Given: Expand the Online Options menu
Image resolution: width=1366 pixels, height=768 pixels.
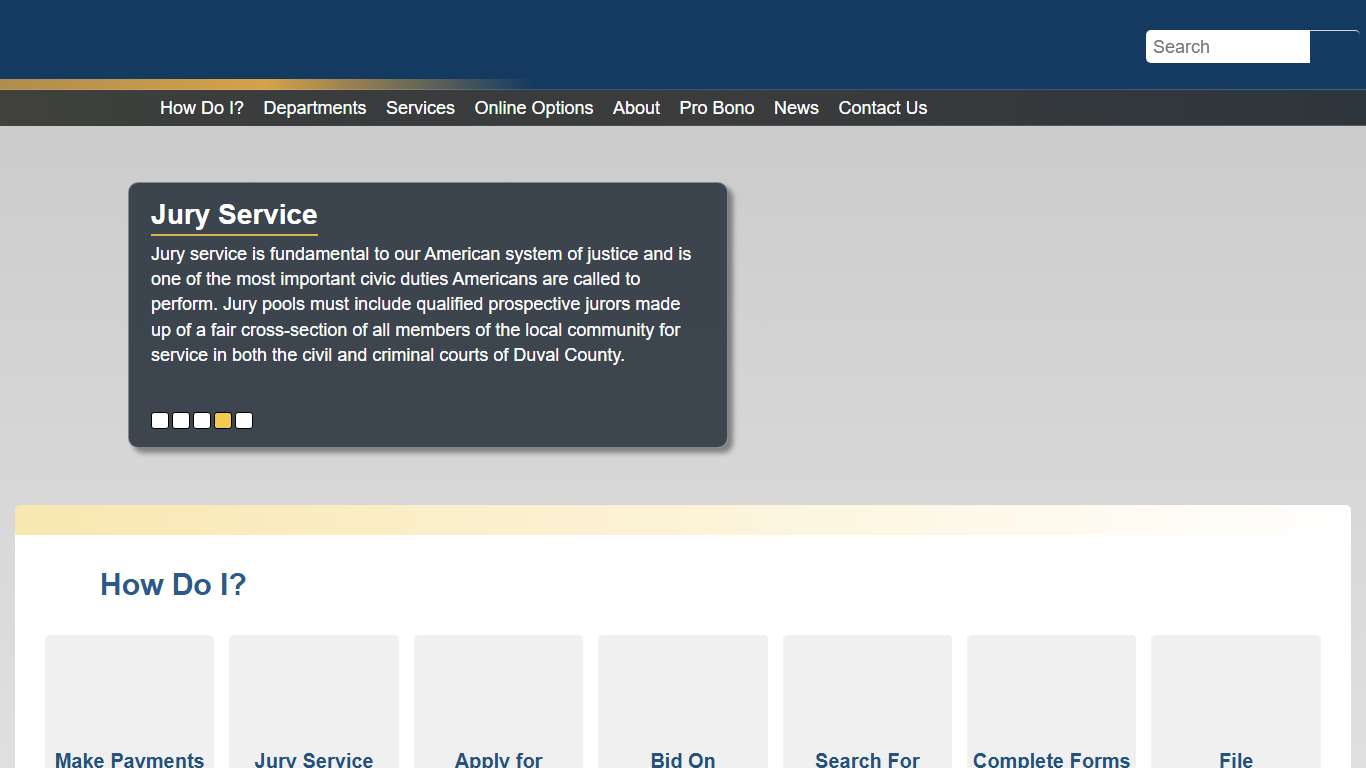Looking at the screenshot, I should tap(533, 108).
